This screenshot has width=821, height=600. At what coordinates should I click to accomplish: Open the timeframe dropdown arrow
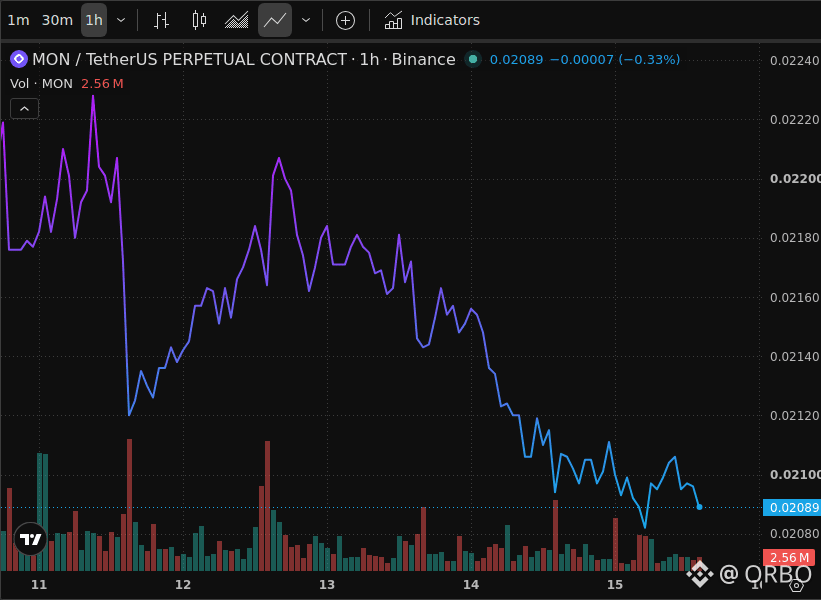pyautogui.click(x=121, y=20)
